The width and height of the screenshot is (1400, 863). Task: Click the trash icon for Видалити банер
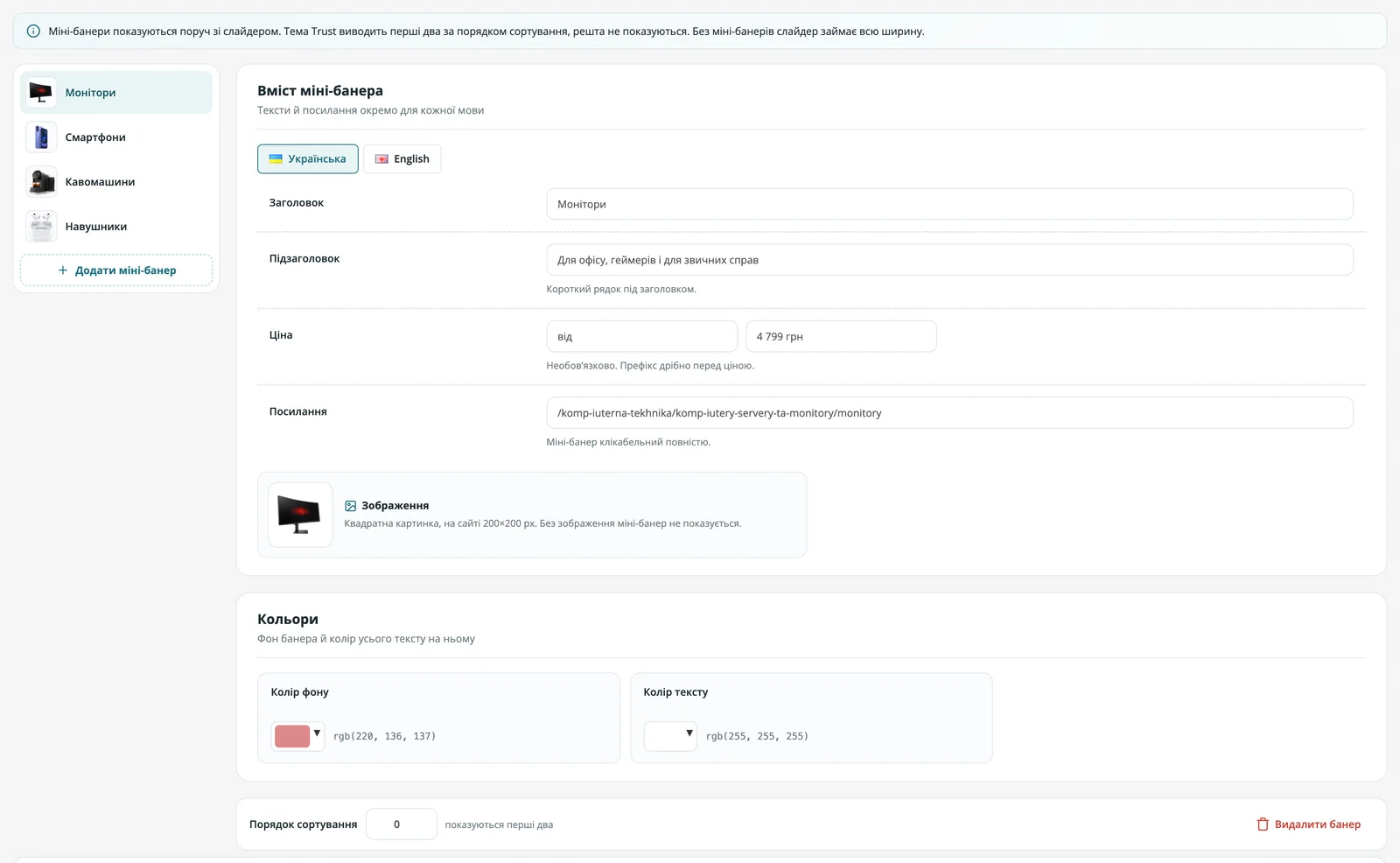(1263, 824)
